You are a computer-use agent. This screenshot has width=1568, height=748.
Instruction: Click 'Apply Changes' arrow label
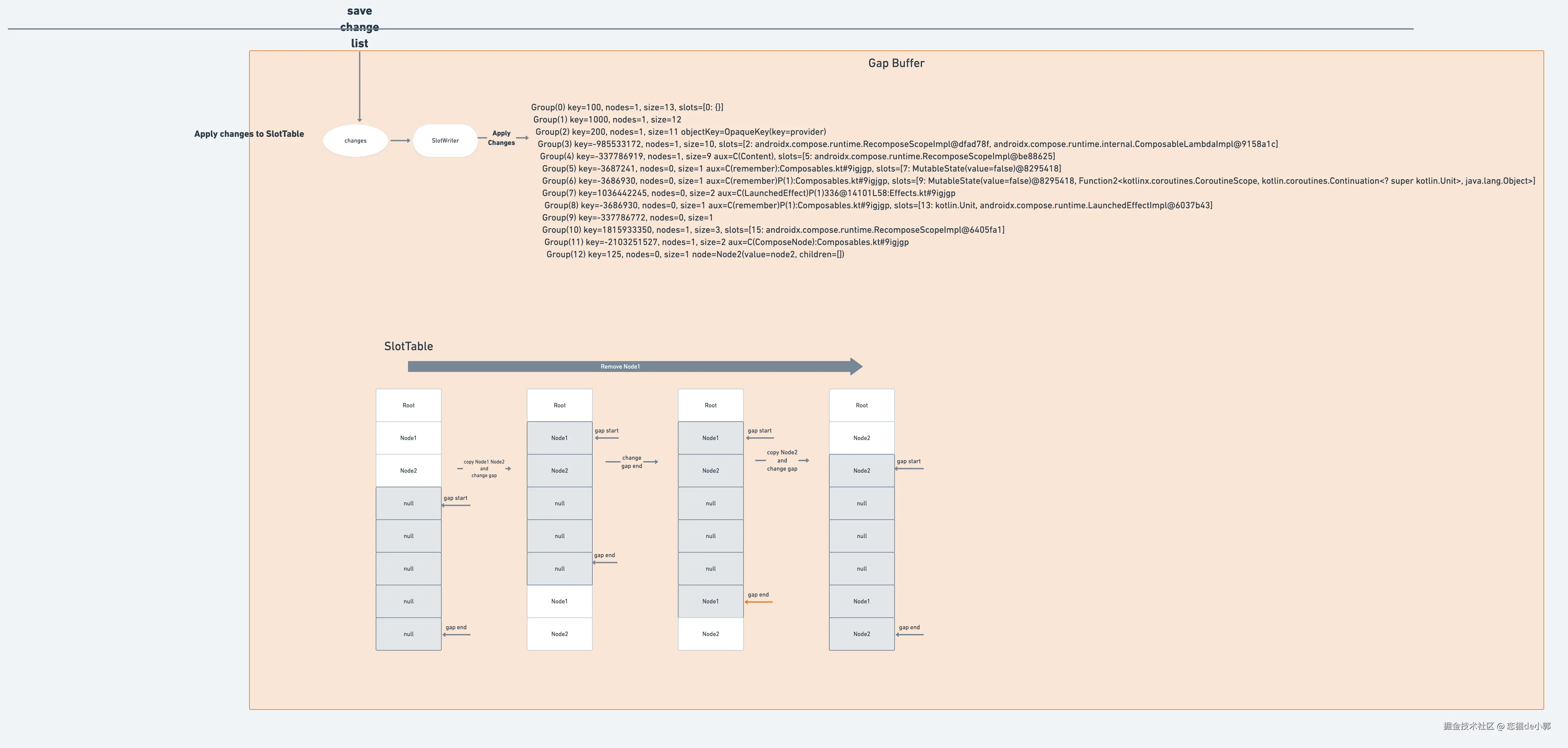coord(501,138)
